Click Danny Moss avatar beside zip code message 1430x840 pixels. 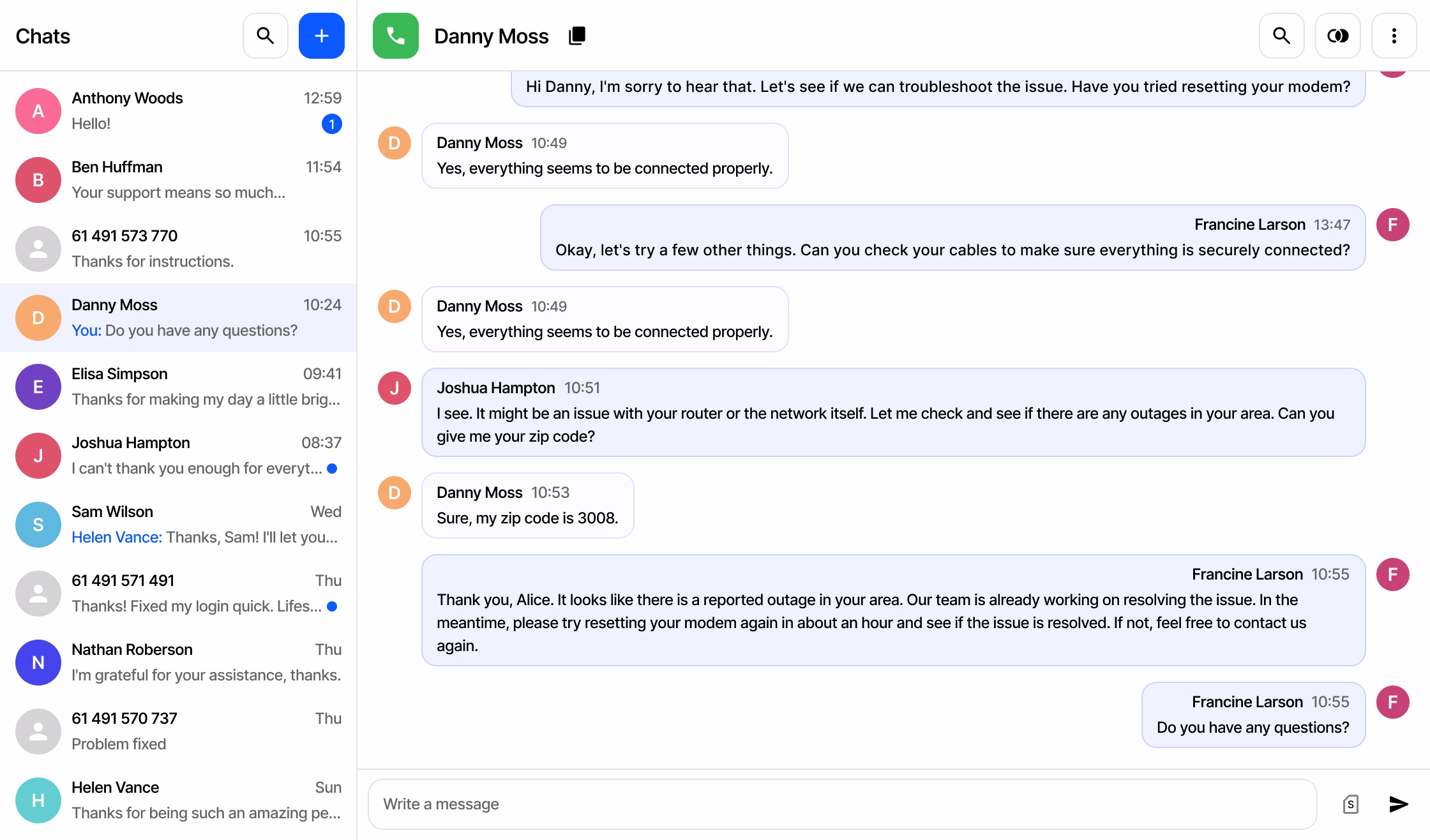click(395, 493)
